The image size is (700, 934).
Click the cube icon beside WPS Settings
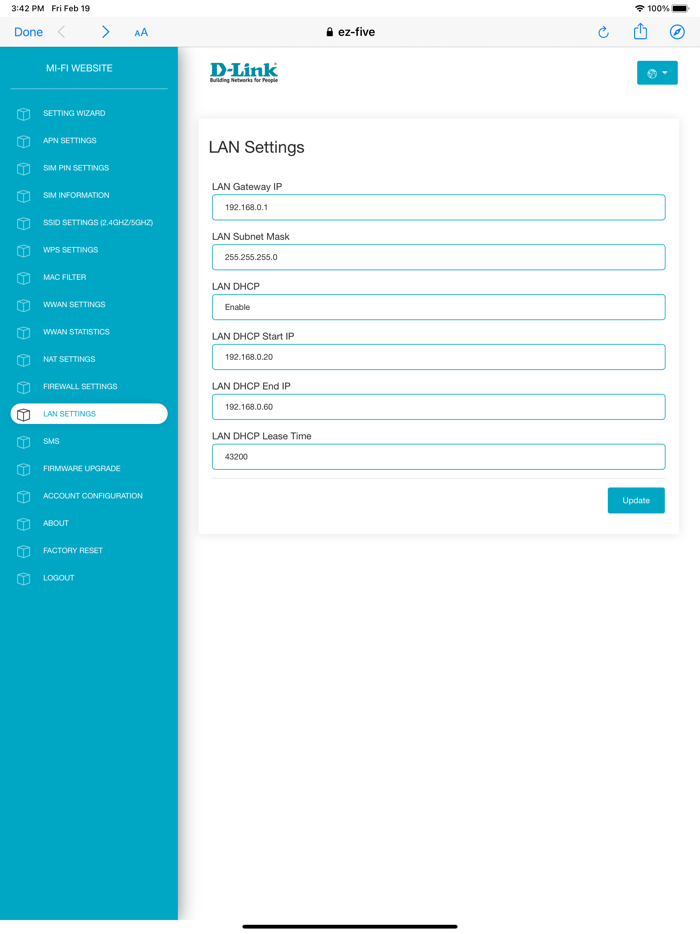coord(23,251)
